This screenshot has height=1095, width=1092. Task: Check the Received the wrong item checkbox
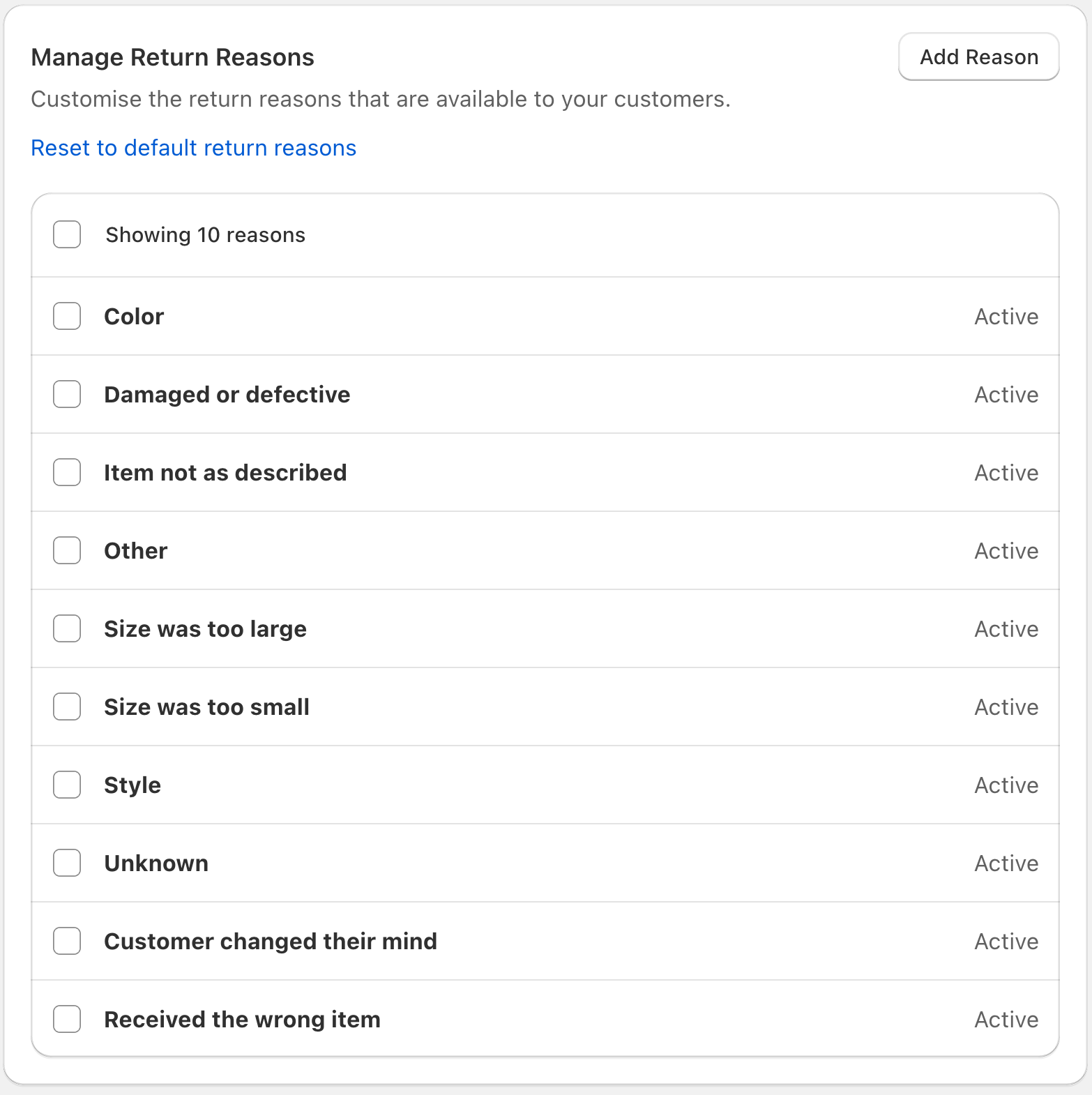(x=67, y=1020)
